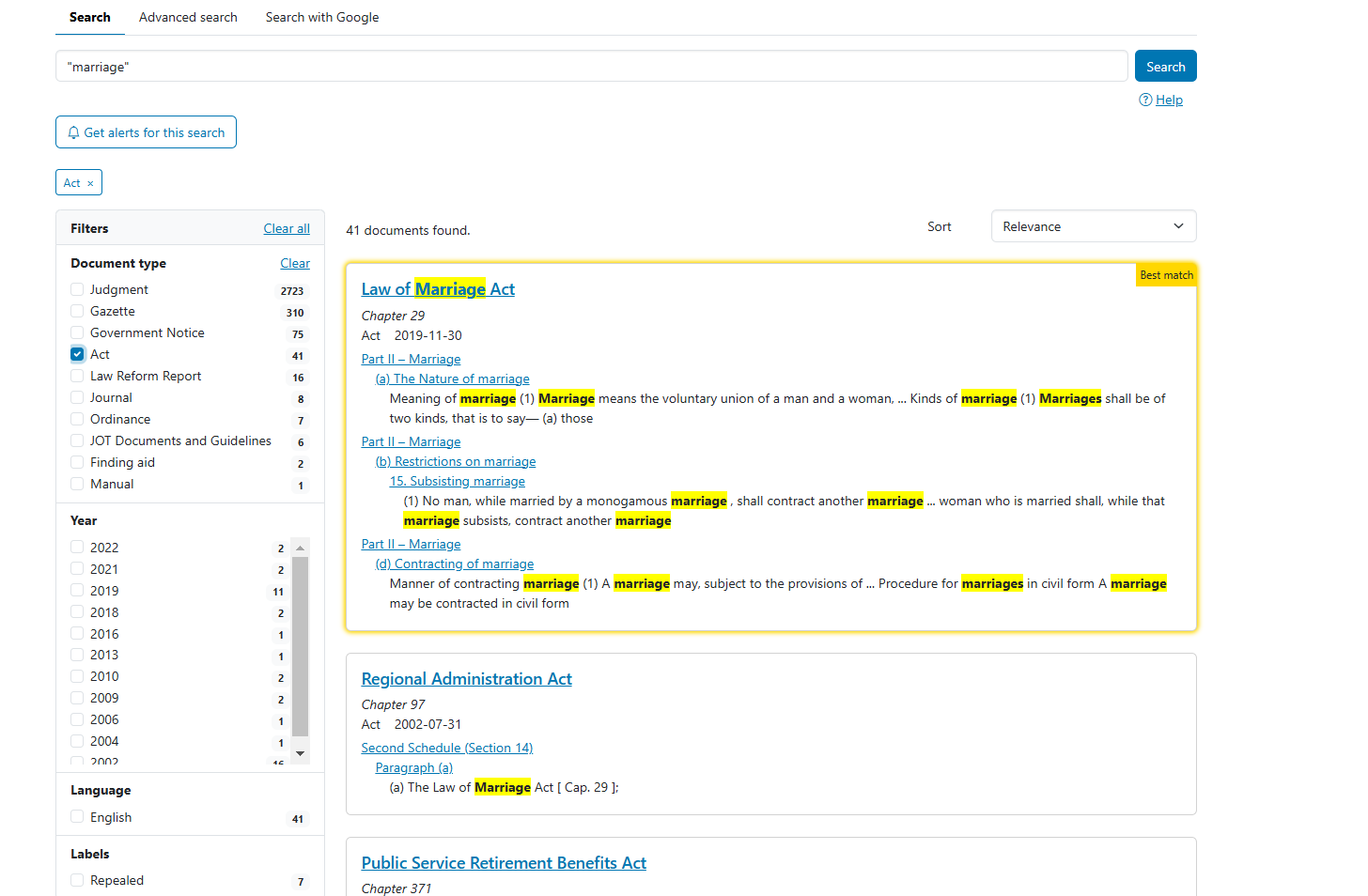Remove the Act filter chip
Screen dimensions: 1368x896
tap(90, 183)
